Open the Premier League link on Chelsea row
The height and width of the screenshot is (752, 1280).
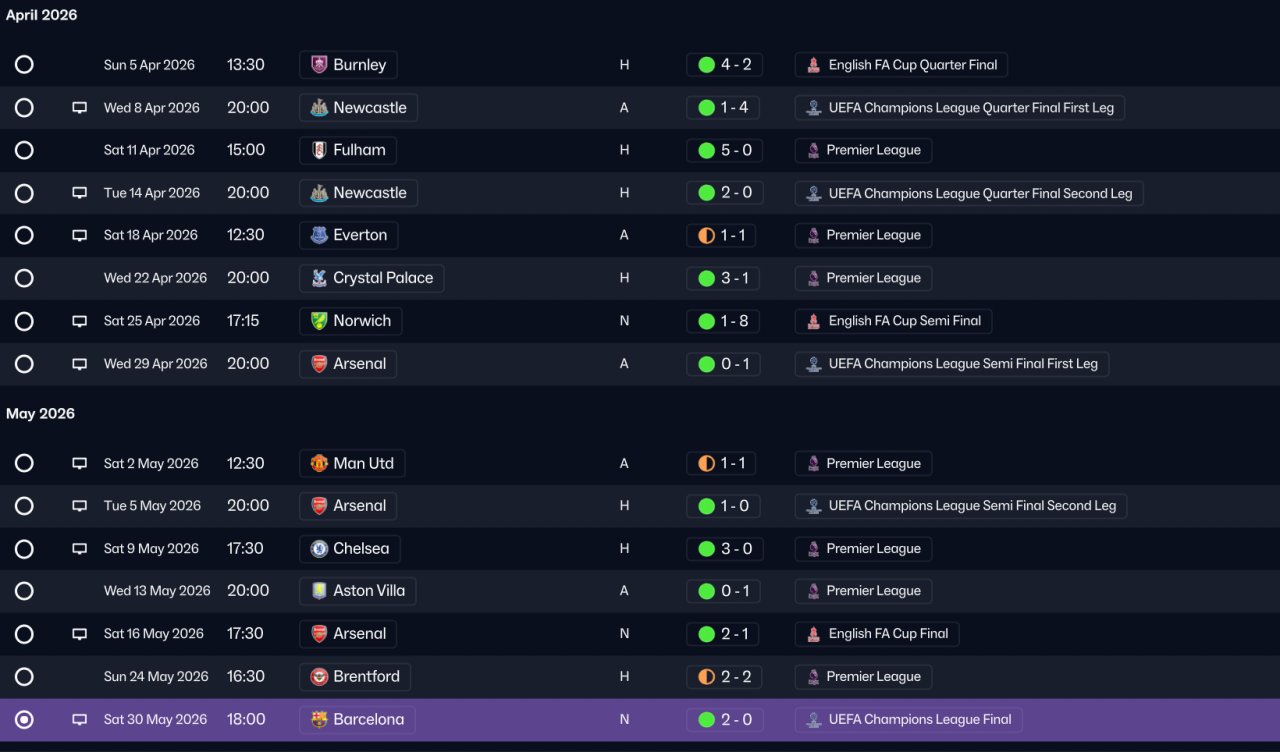point(864,549)
